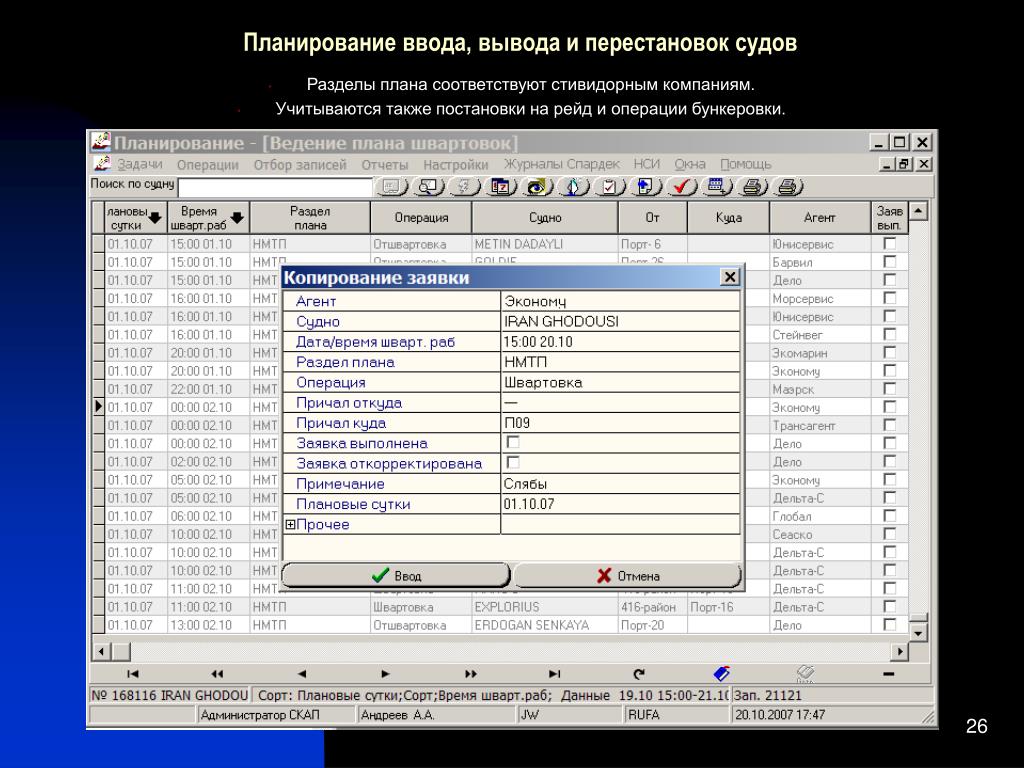1024x768 pixels.
Task: Click the refresh arrow in navigator bar
Action: click(639, 673)
